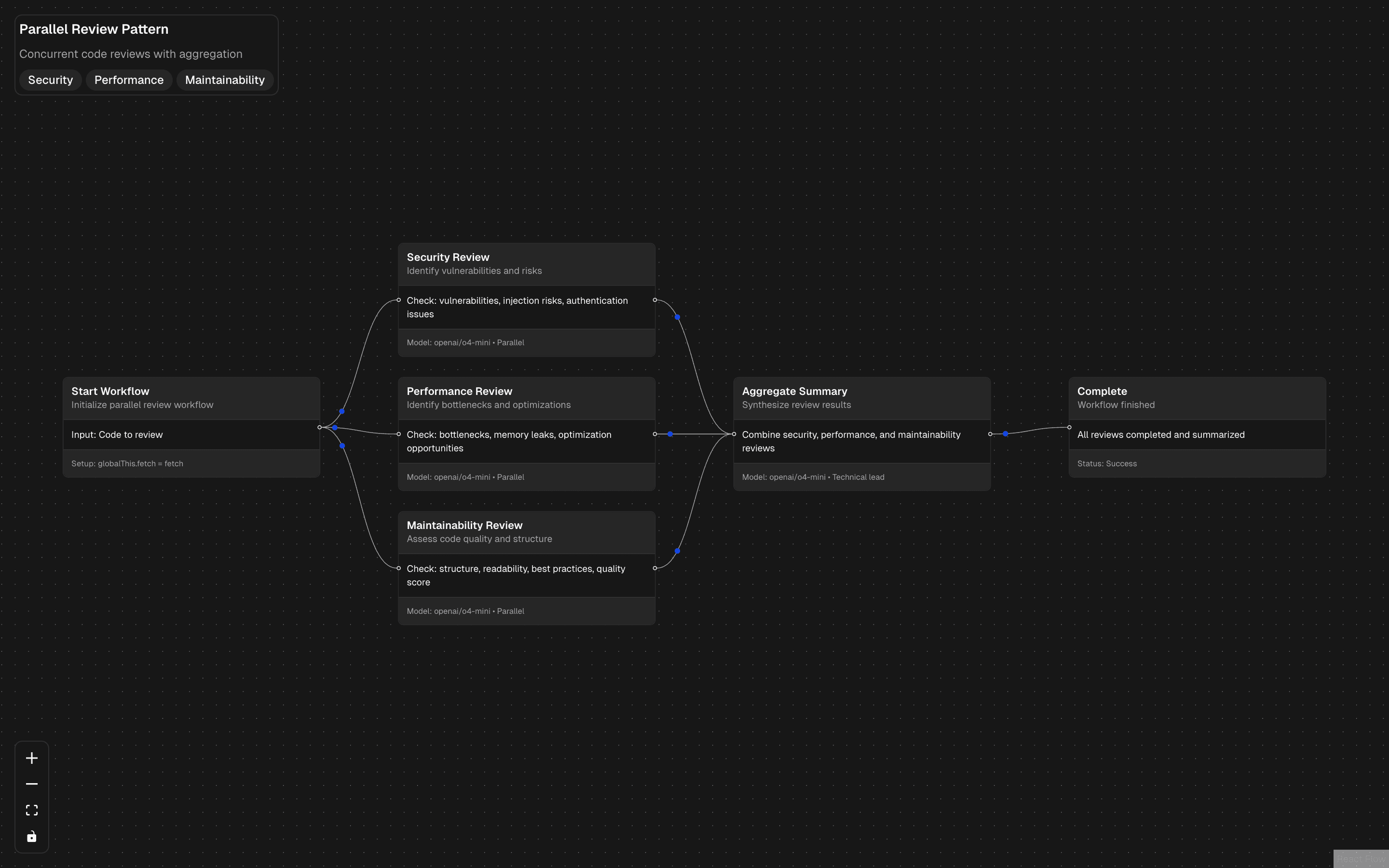
Task: Click the input handle of the Complete node
Action: (1069, 427)
